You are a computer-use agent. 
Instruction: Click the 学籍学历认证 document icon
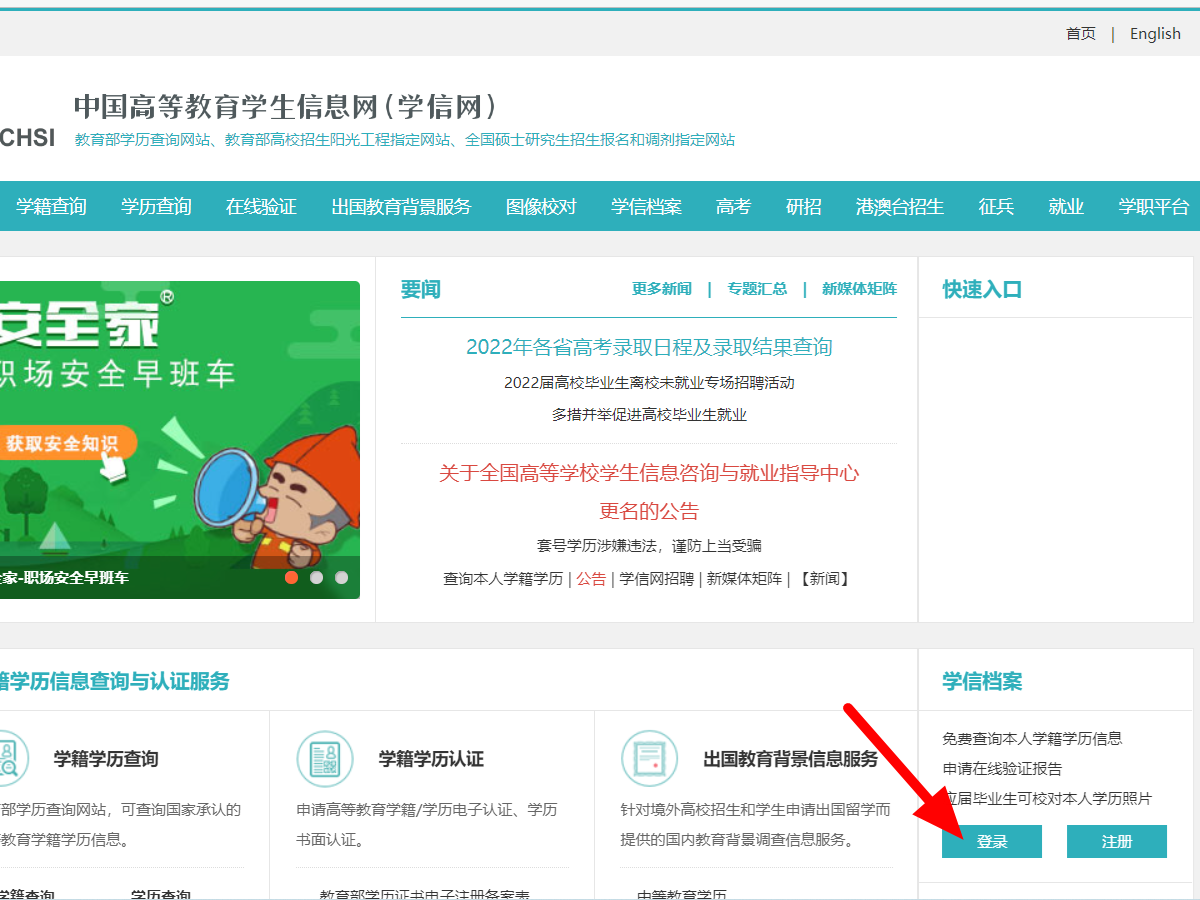click(x=325, y=759)
